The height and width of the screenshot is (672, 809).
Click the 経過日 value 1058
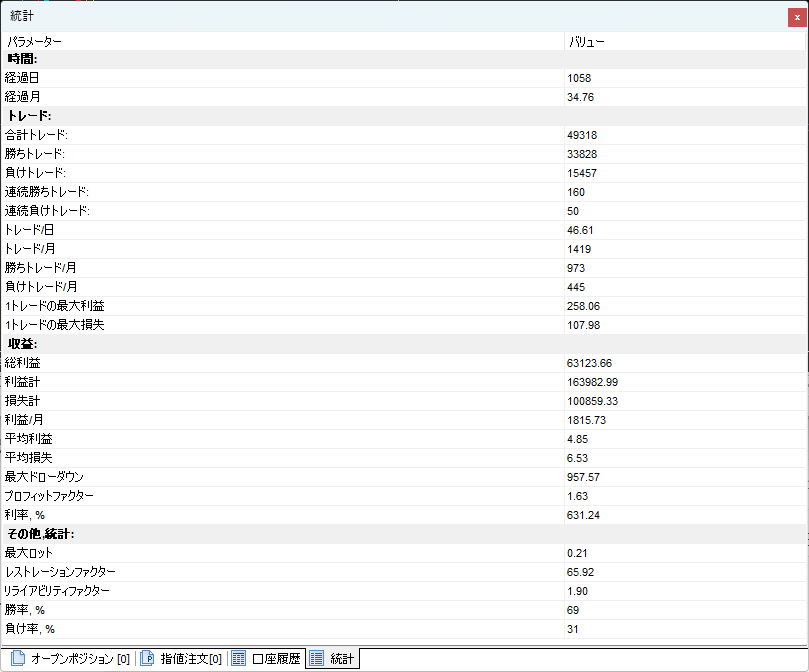point(579,78)
